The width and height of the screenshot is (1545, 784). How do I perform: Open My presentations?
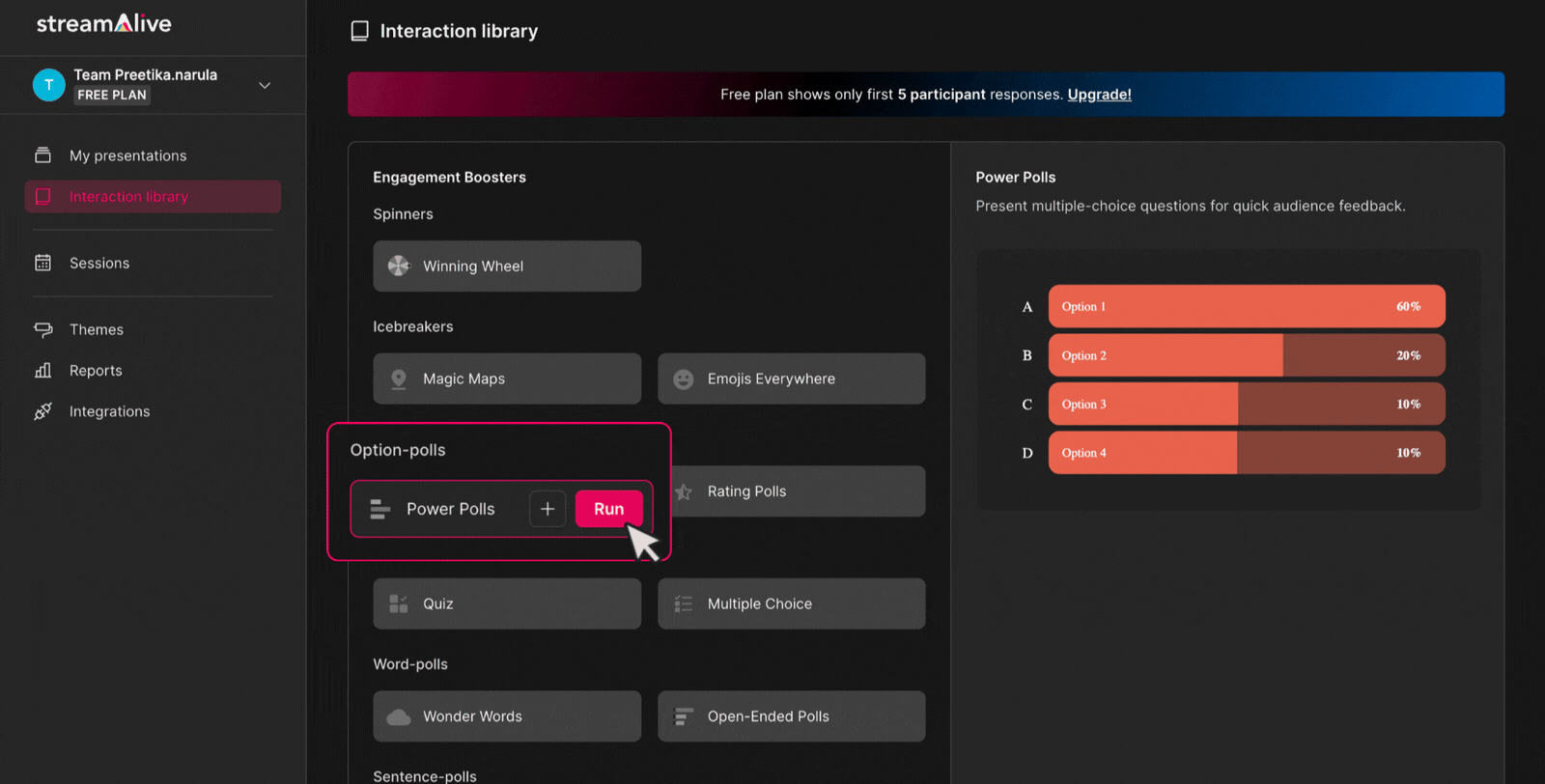tap(128, 155)
